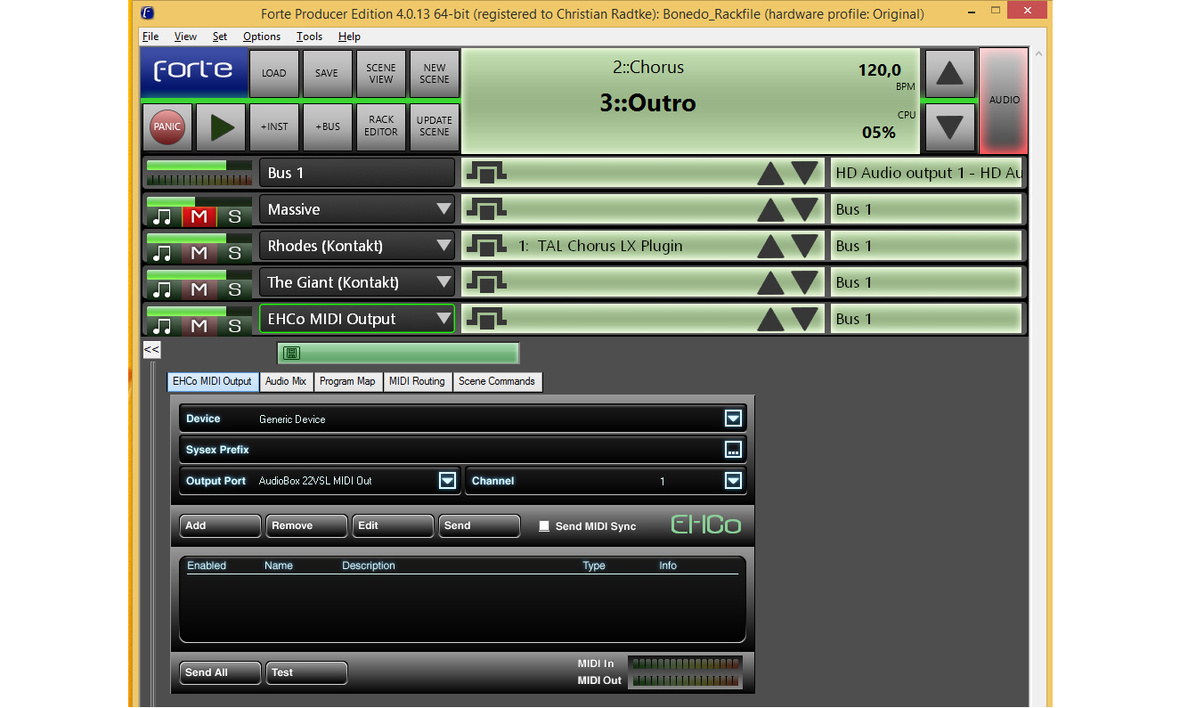Switch to the Program Map tab
The height and width of the screenshot is (708, 1180).
(x=347, y=381)
